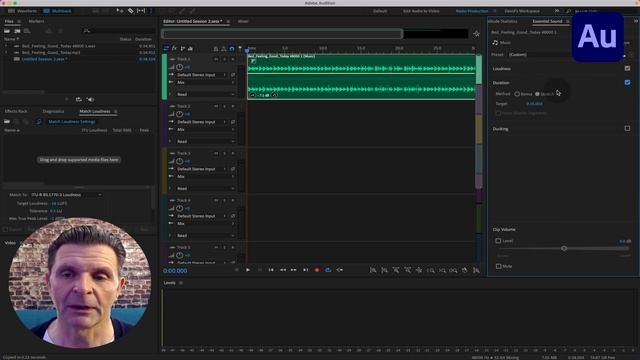The width and height of the screenshot is (640, 360).
Task: Expand the Bed_Feeling_Good_Today.mp3 file
Action: click(x=6, y=53)
